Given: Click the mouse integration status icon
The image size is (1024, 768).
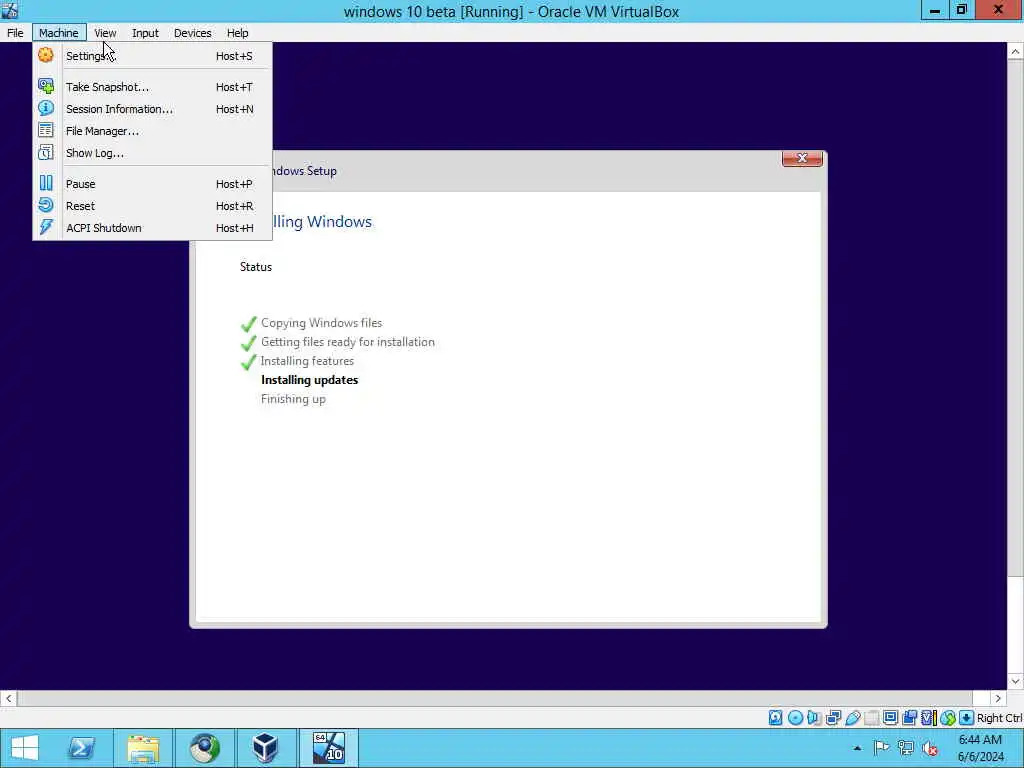Looking at the screenshot, I should pos(948,718).
